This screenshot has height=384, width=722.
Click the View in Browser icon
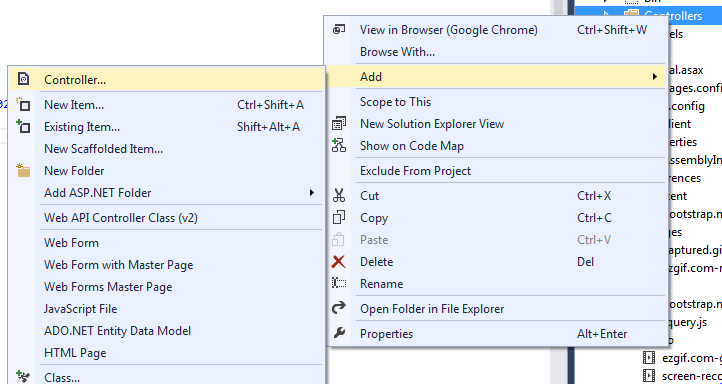tap(339, 30)
